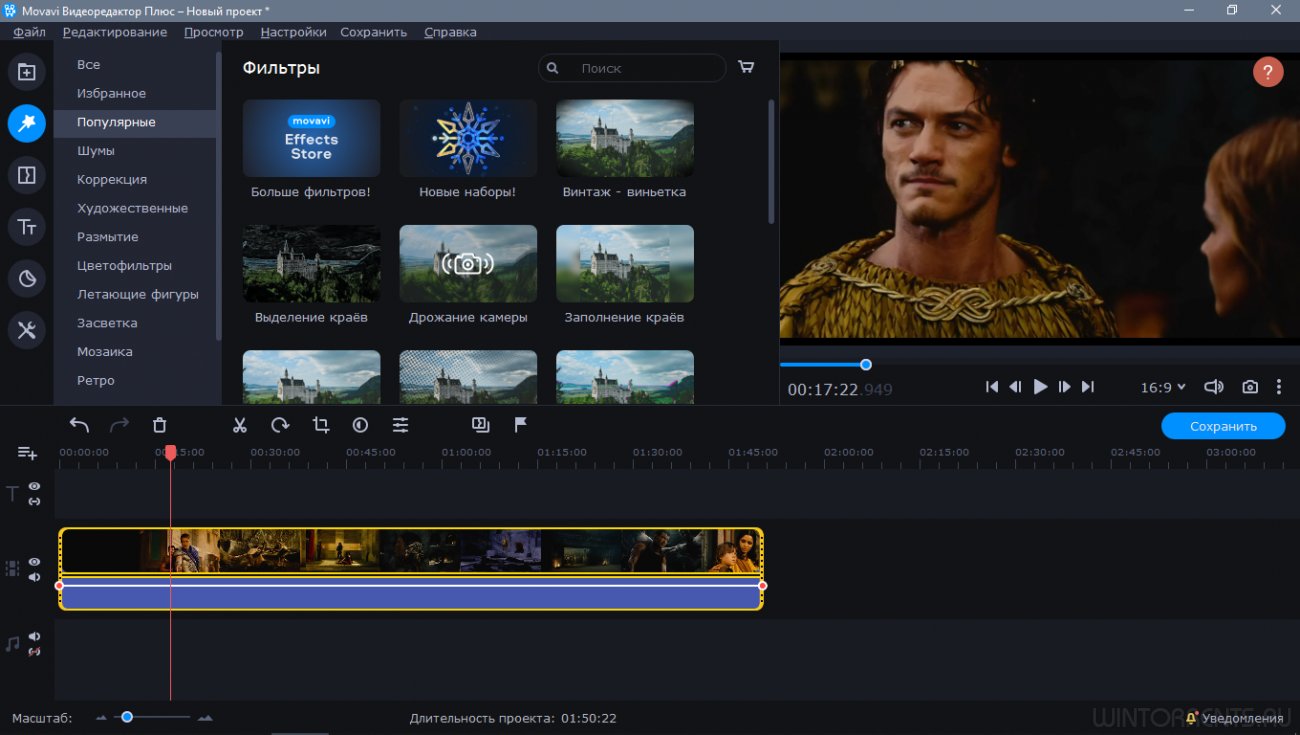The width and height of the screenshot is (1300, 735).
Task: Zoom in timeline with large mountain icon
Action: 205,717
